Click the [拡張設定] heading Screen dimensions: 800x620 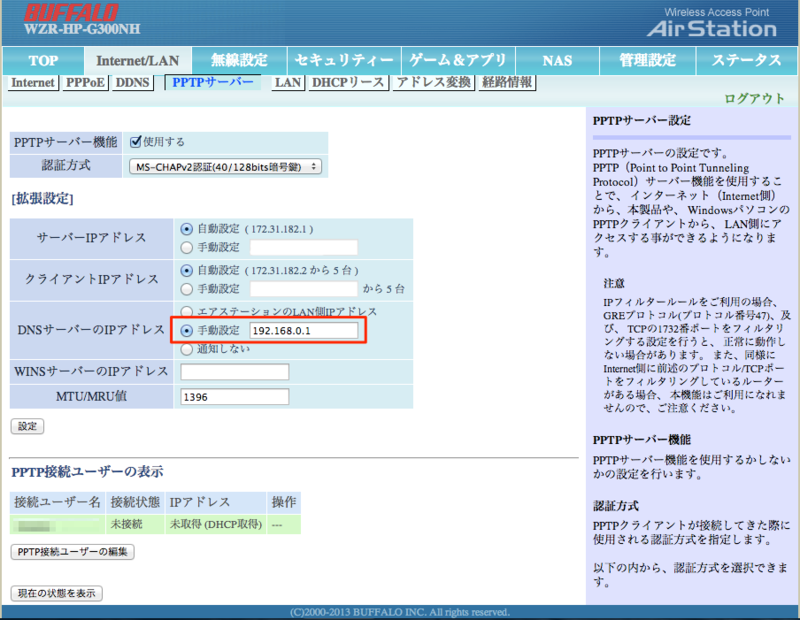42,199
